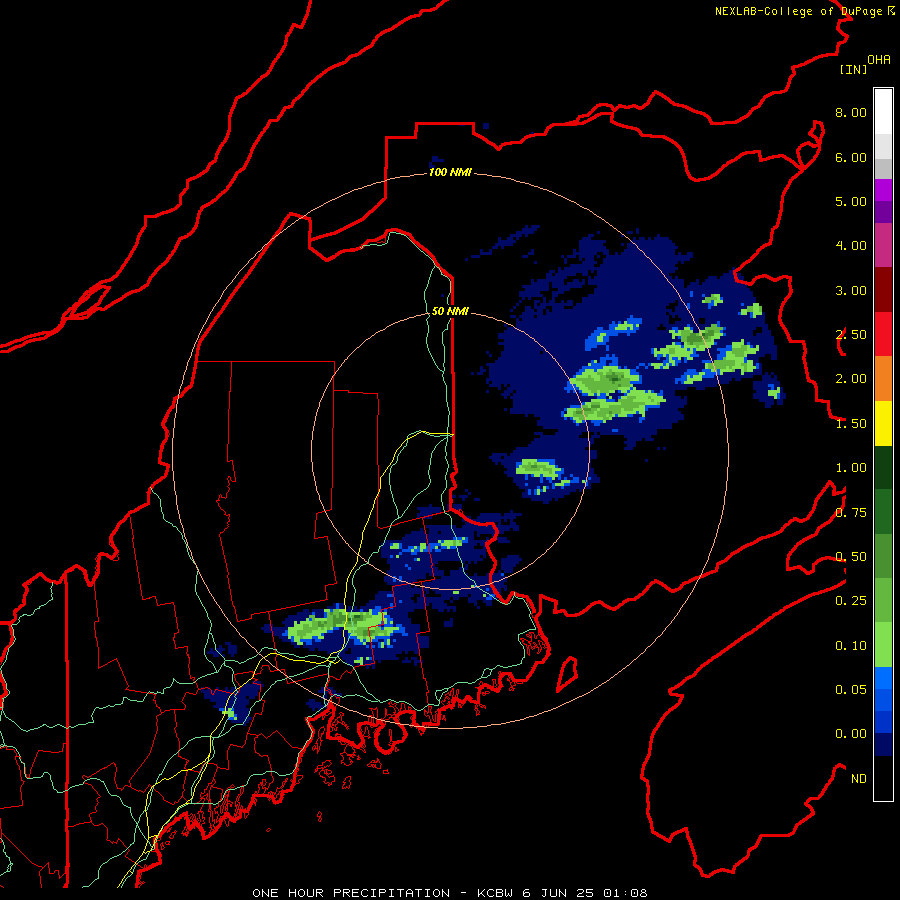900x900 pixels.
Task: Click the 2.50 legend value
Action: tap(851, 335)
